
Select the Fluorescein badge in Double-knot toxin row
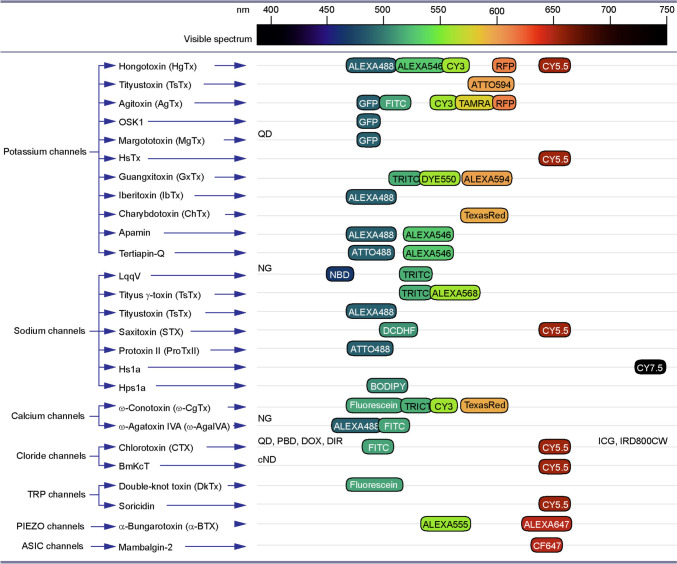coord(374,485)
